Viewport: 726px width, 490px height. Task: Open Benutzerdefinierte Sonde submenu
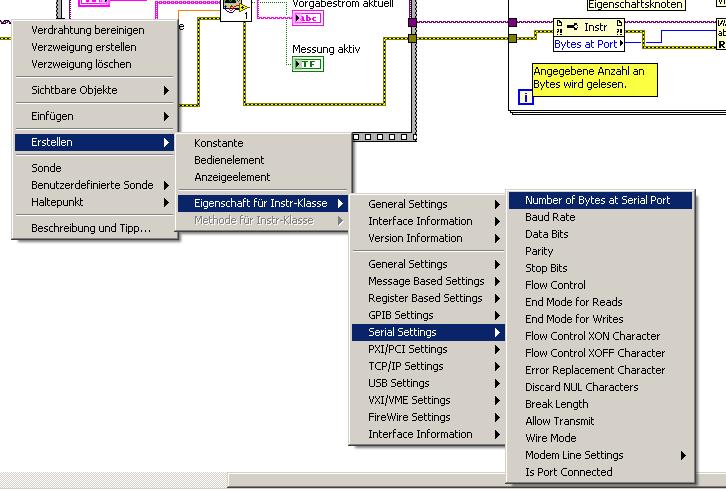94,185
